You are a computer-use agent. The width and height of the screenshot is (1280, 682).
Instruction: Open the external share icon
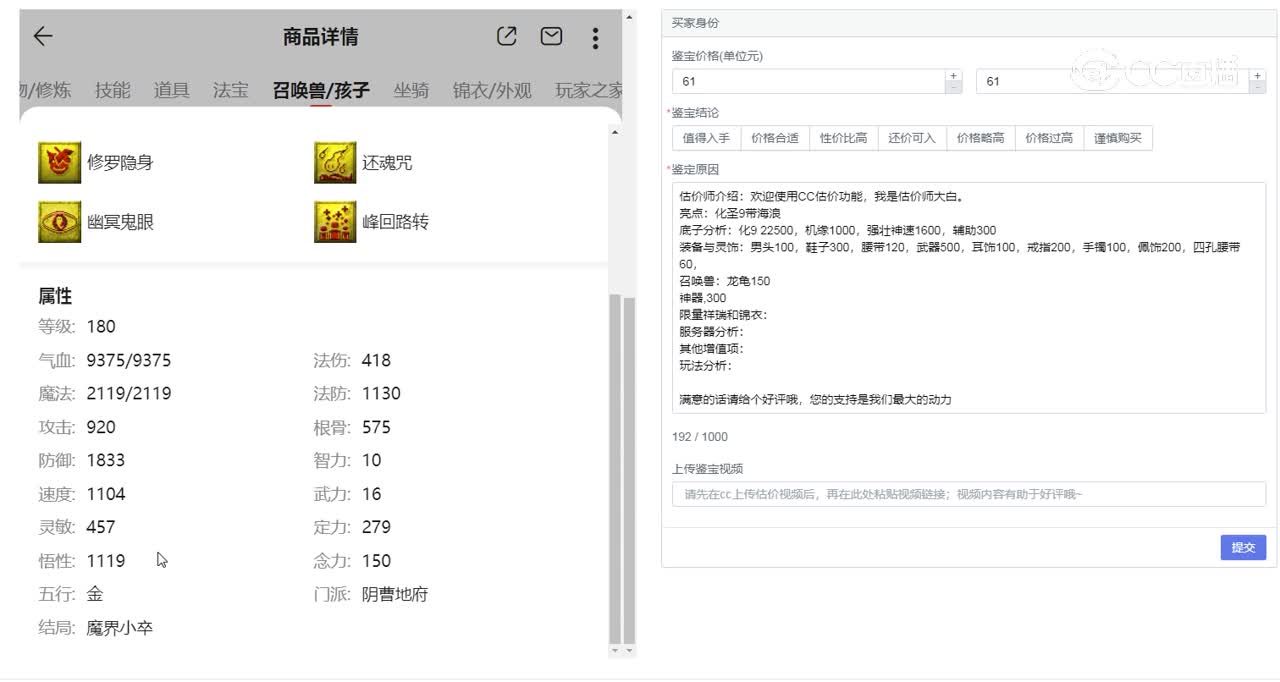(506, 36)
